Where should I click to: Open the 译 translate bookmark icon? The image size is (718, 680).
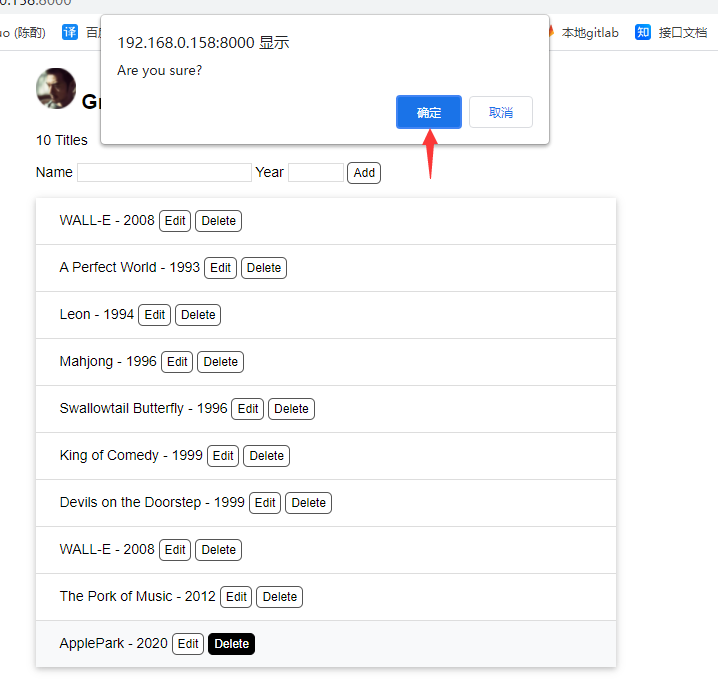pyautogui.click(x=70, y=32)
